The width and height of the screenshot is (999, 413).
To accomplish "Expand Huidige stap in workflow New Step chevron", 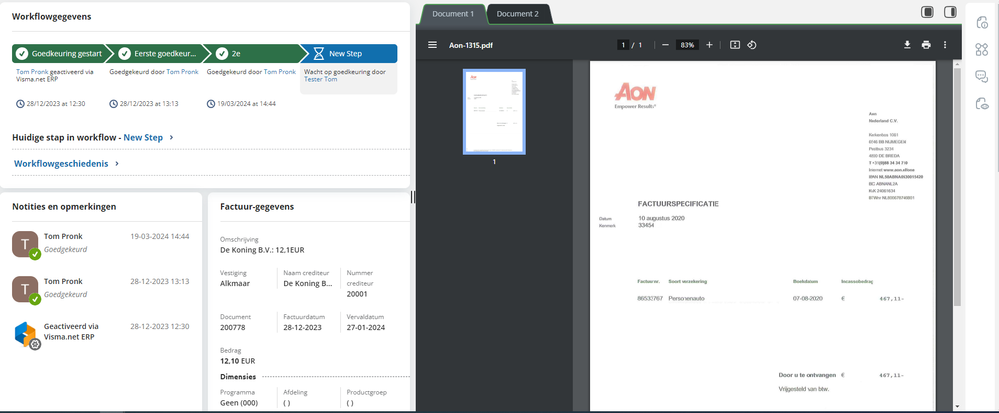I will (171, 138).
